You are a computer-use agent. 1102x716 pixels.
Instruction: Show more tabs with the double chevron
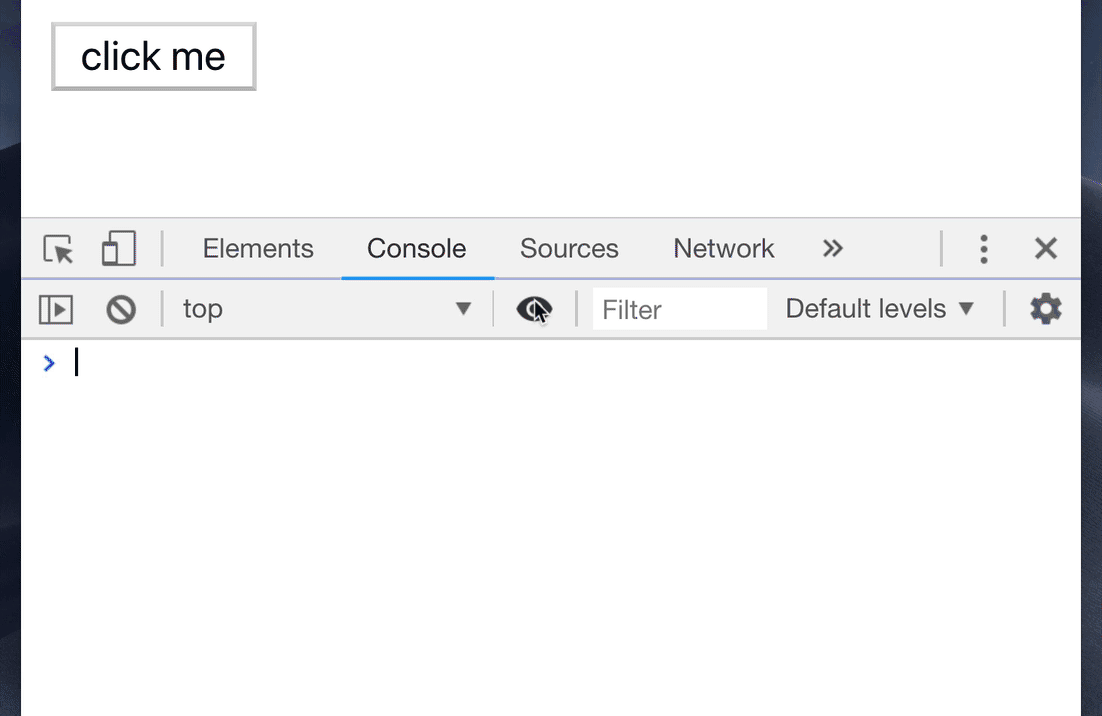pyautogui.click(x=832, y=249)
